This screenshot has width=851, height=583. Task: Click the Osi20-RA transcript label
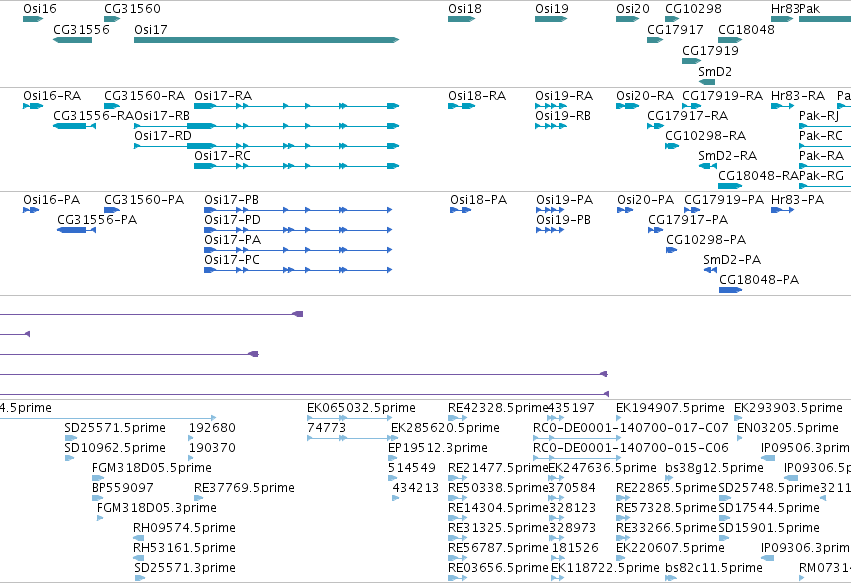pyautogui.click(x=645, y=96)
